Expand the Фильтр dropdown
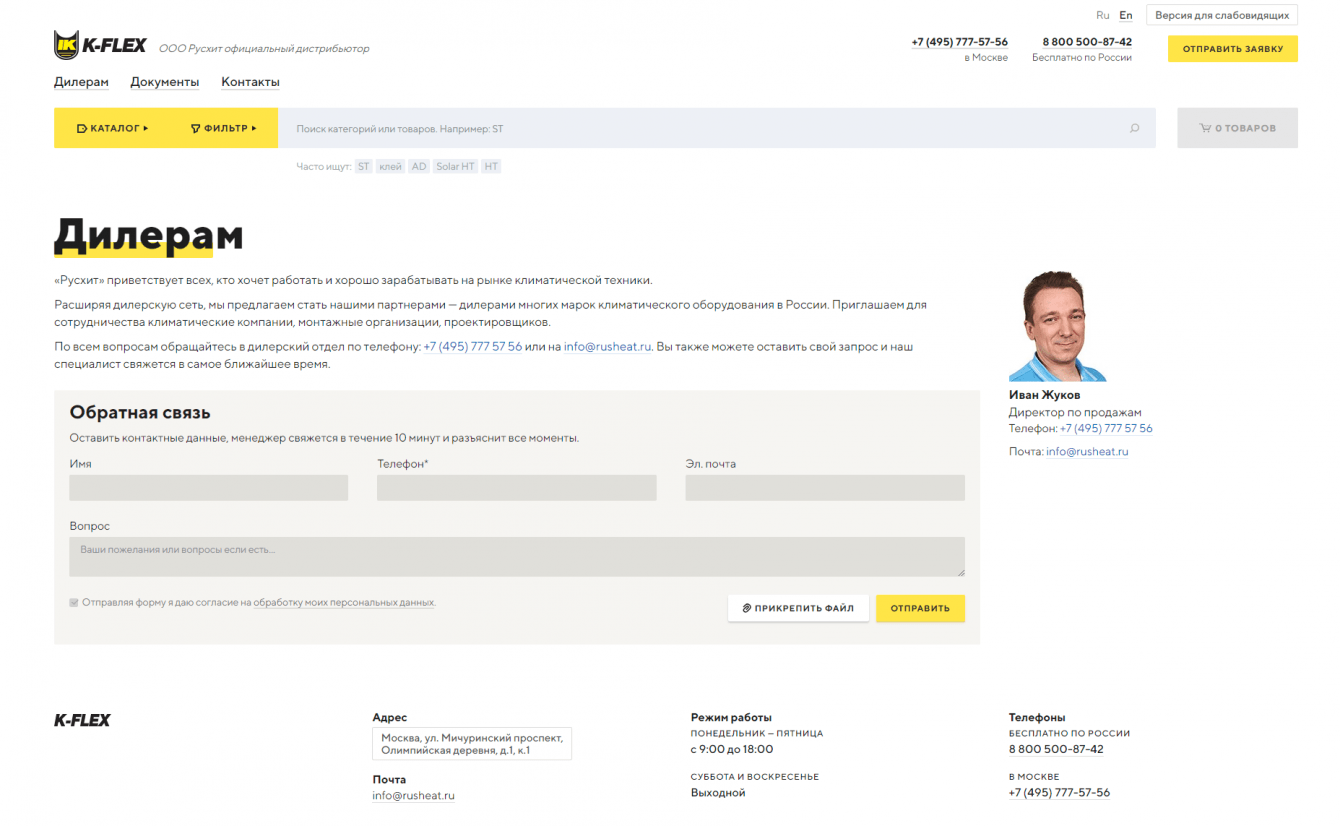Screen dimensions: 1340x826 pos(223,128)
